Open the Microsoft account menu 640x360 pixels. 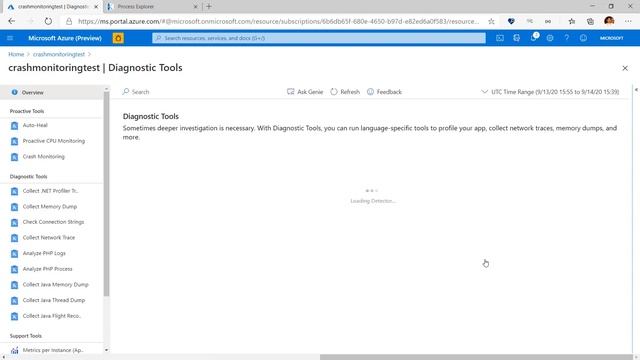click(x=611, y=38)
